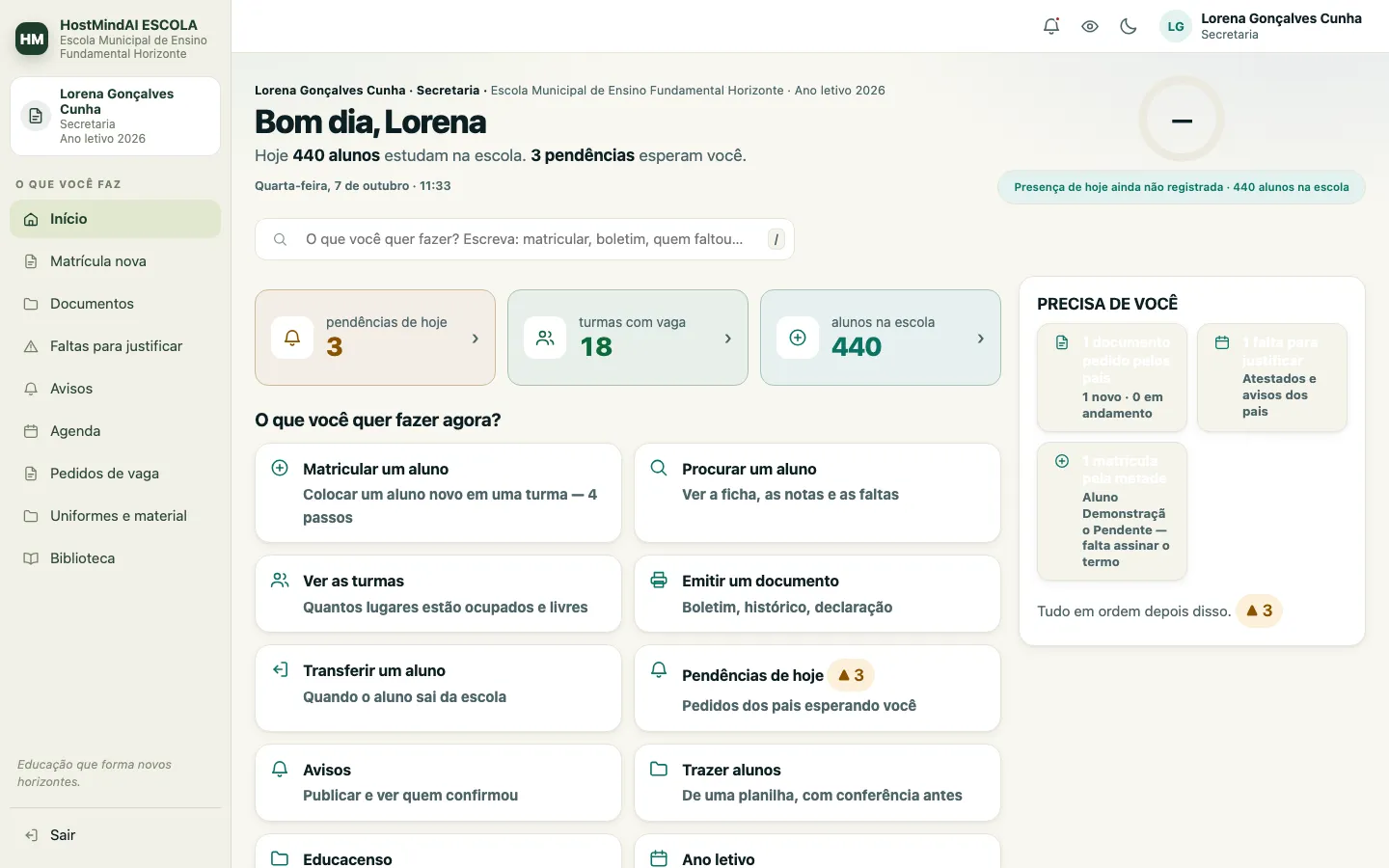Click the 'O que você quer fazer agora?' heading
This screenshot has height=868, width=1389.
[378, 420]
